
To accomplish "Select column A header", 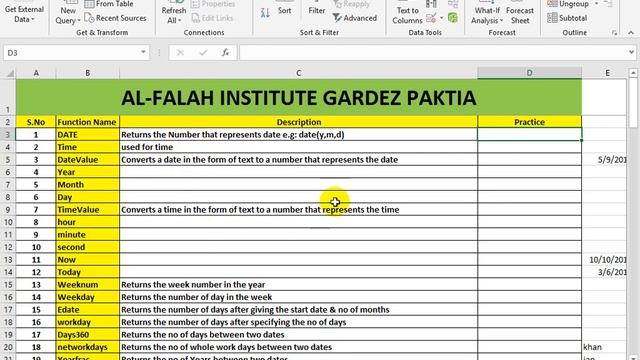I will pos(36,73).
